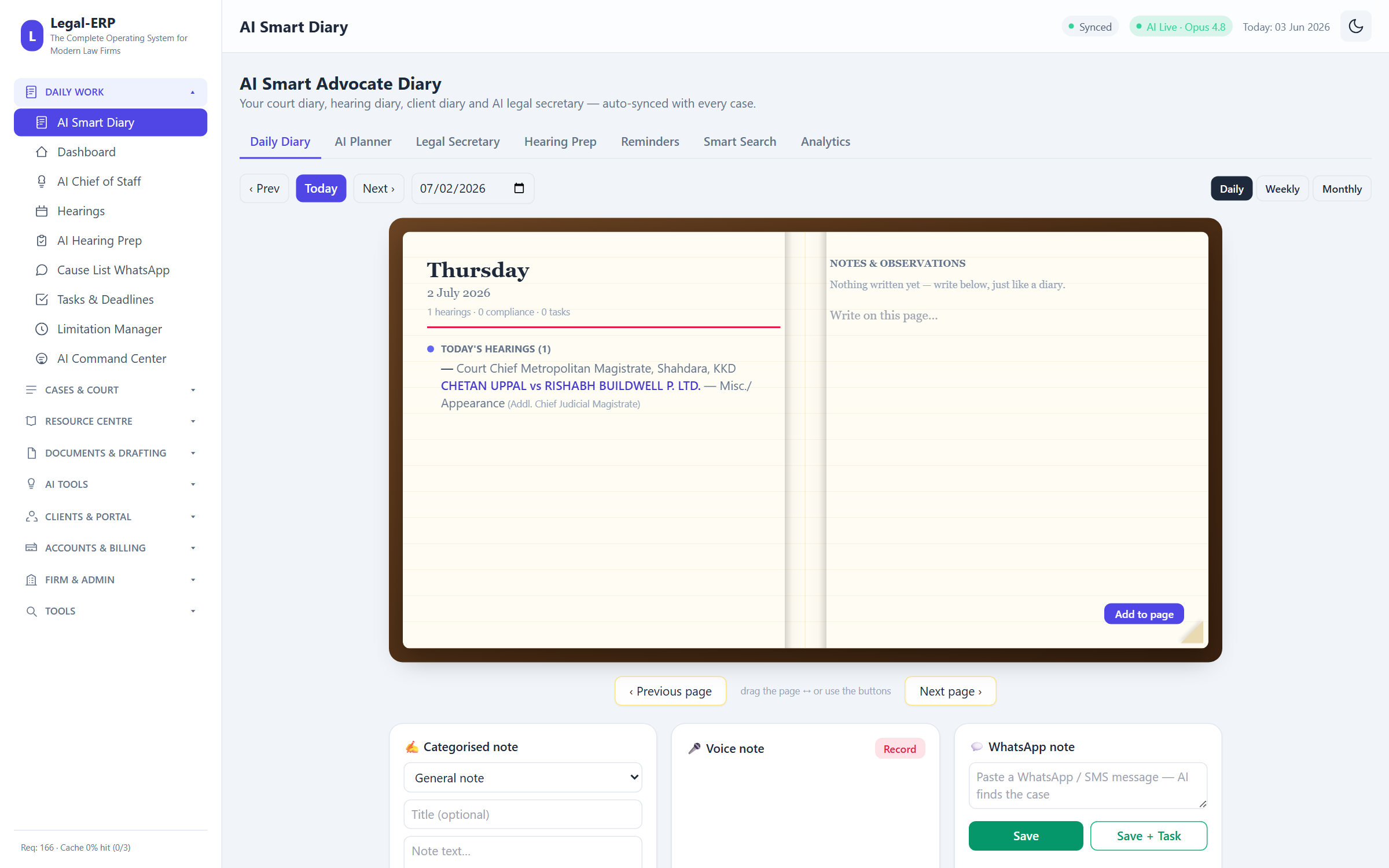
Task: Turn to the Previous page
Action: click(670, 691)
